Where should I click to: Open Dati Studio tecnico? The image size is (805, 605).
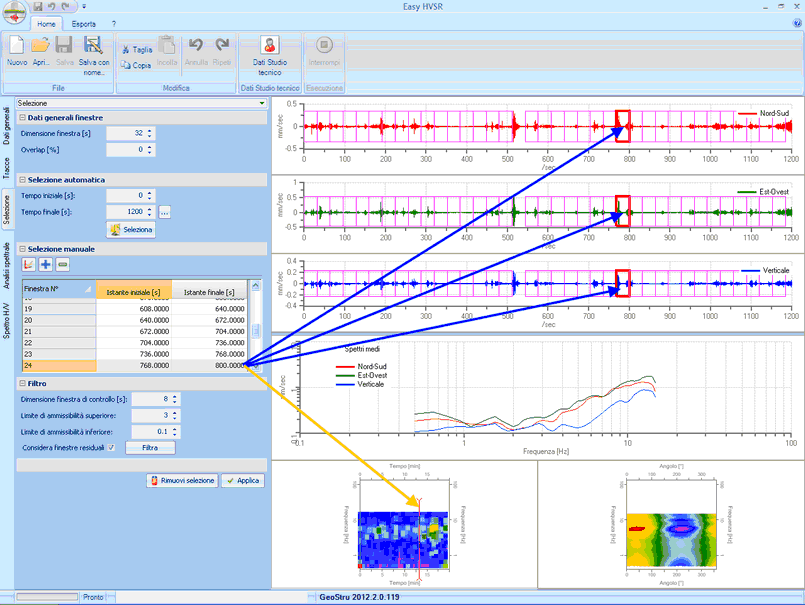270,55
